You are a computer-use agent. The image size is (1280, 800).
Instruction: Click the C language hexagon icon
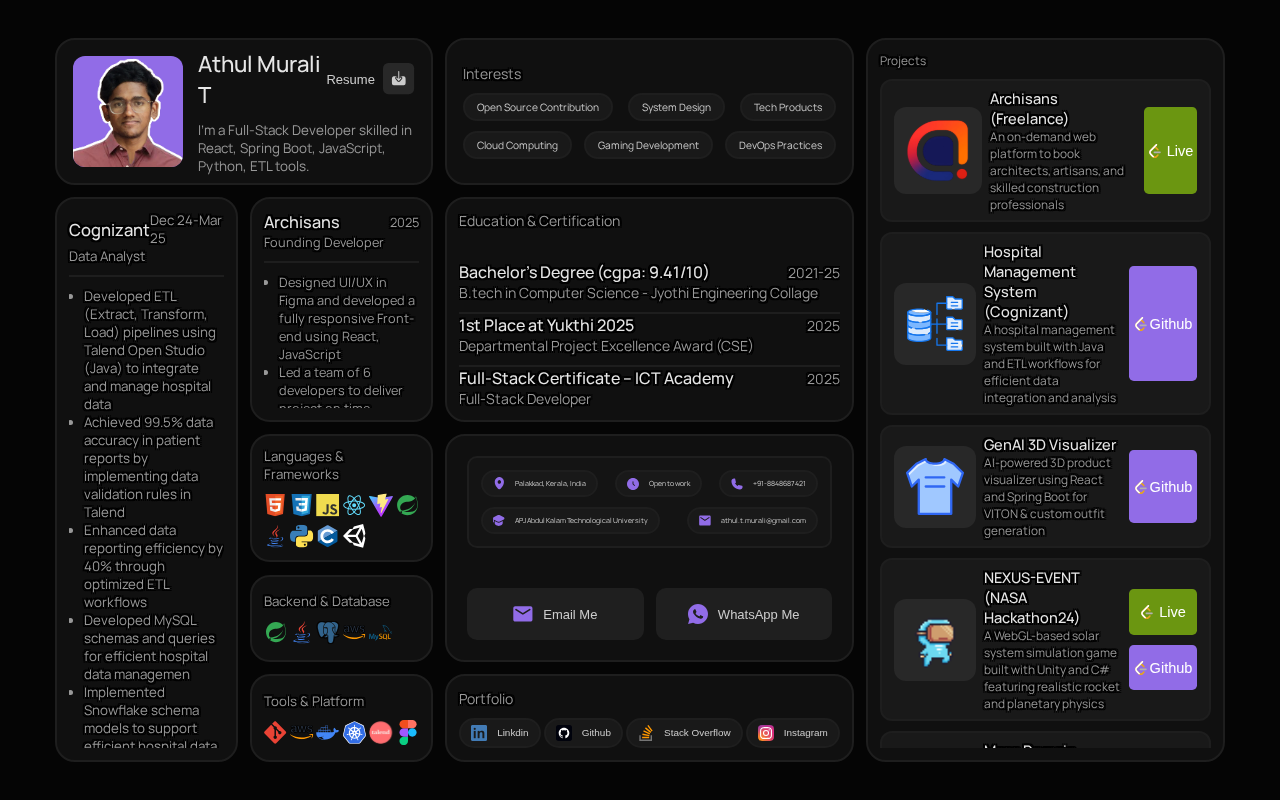click(327, 537)
